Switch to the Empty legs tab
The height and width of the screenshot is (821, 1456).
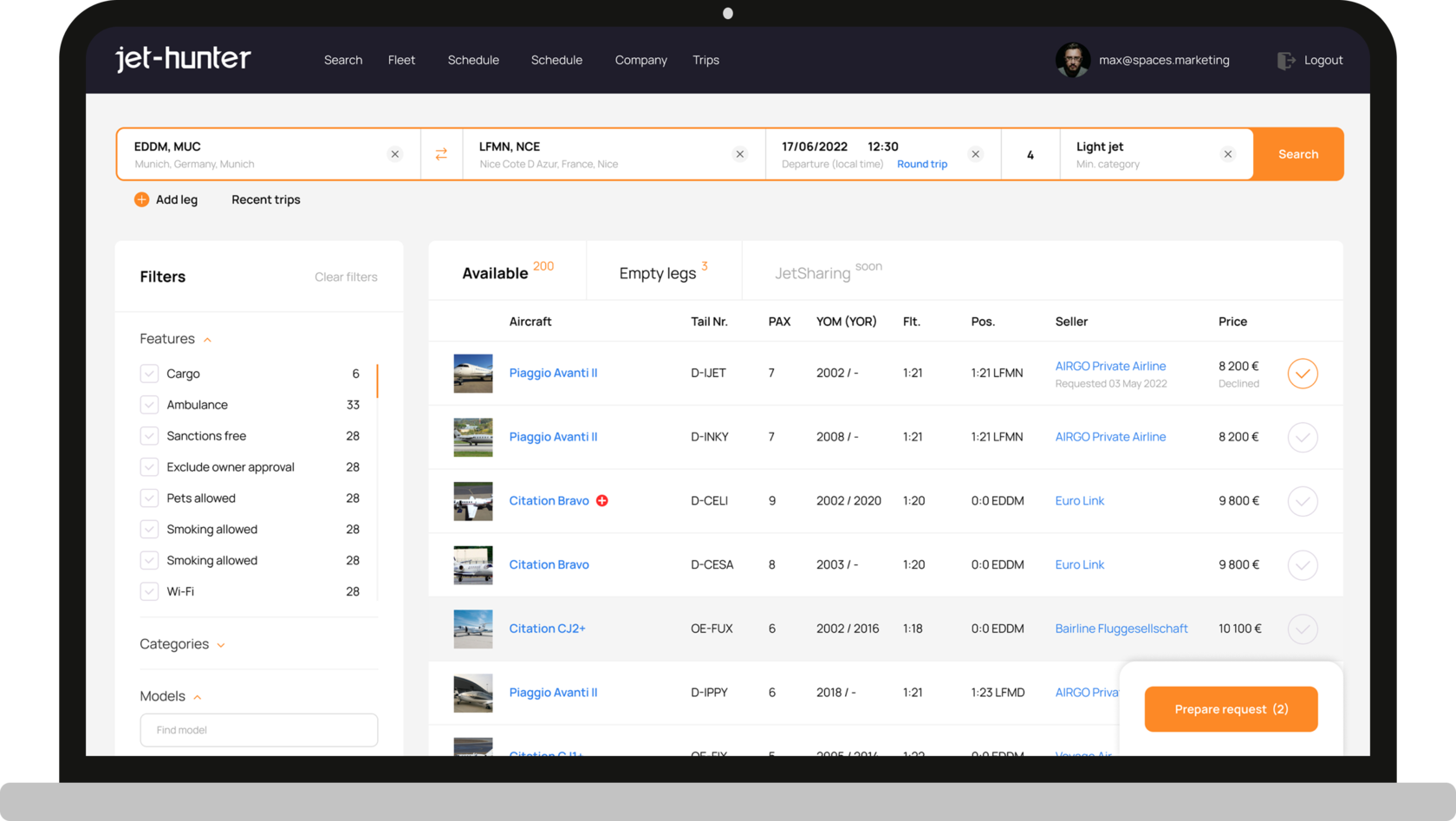[x=658, y=273]
